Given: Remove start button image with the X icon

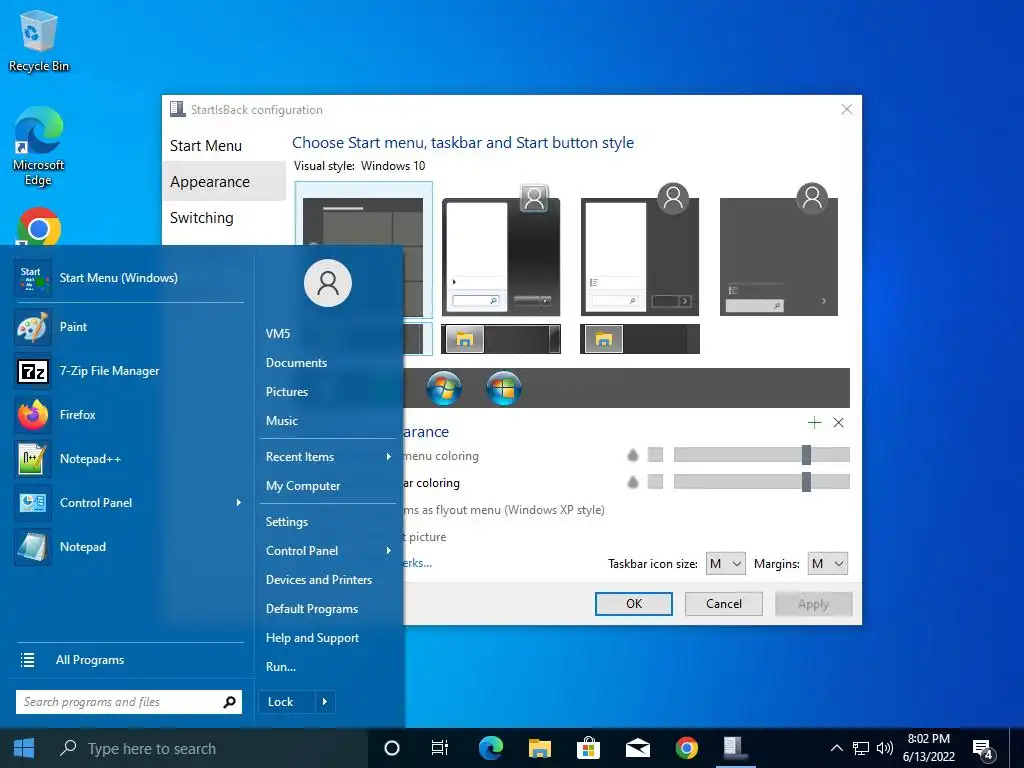Looking at the screenshot, I should 839,423.
